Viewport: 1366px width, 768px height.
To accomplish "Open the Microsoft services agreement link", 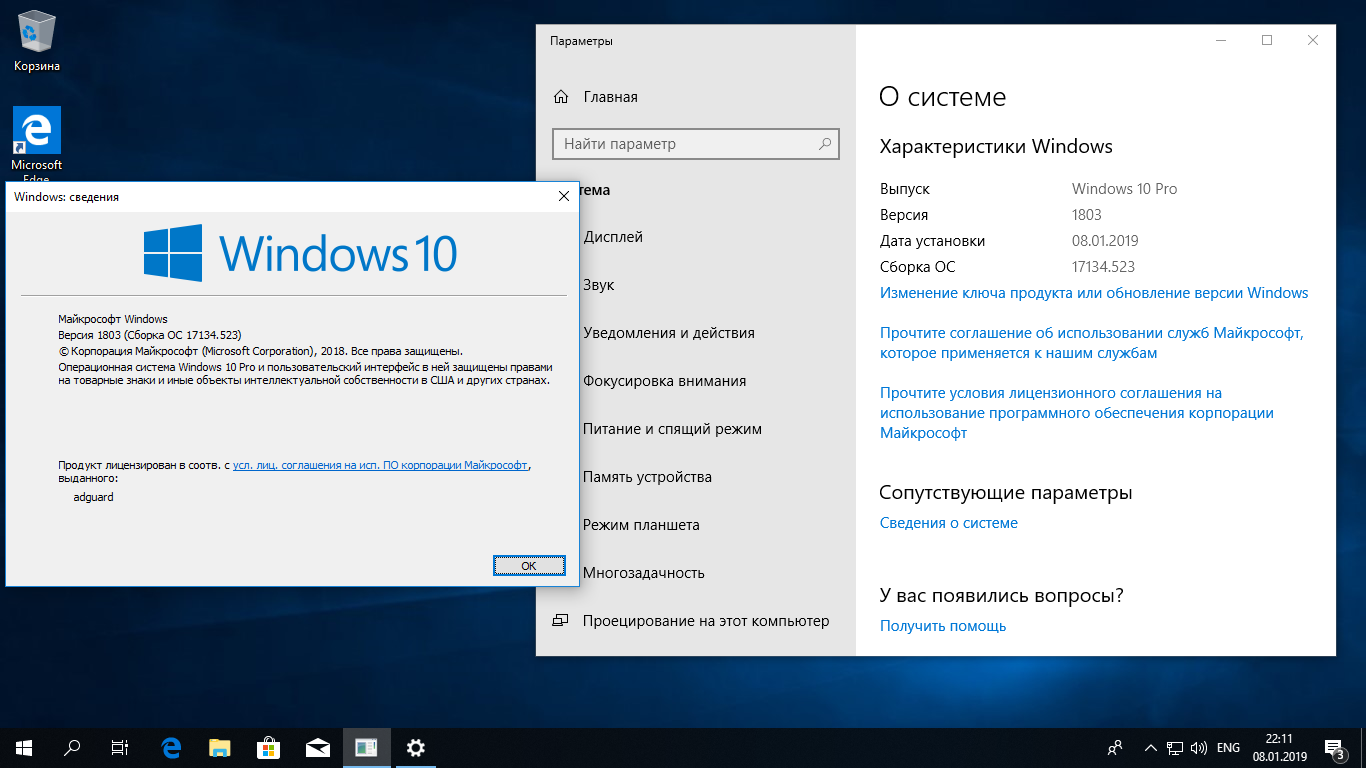I will [x=1092, y=343].
